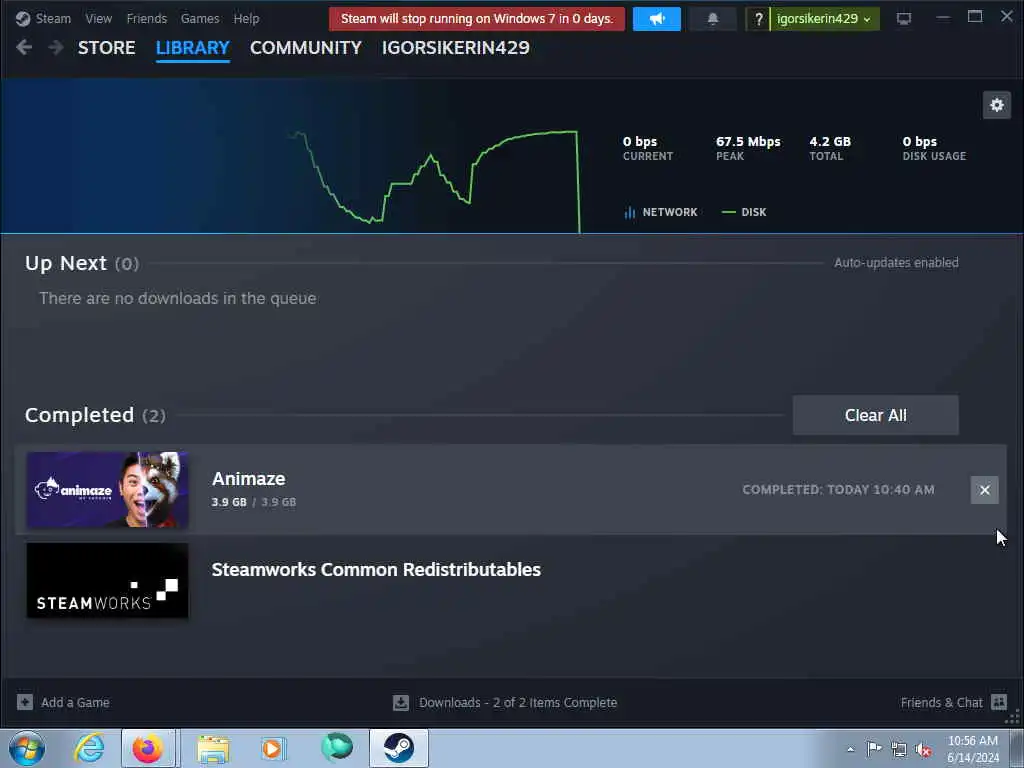This screenshot has height=768, width=1024.
Task: Open the Help menu
Action: pos(246,18)
